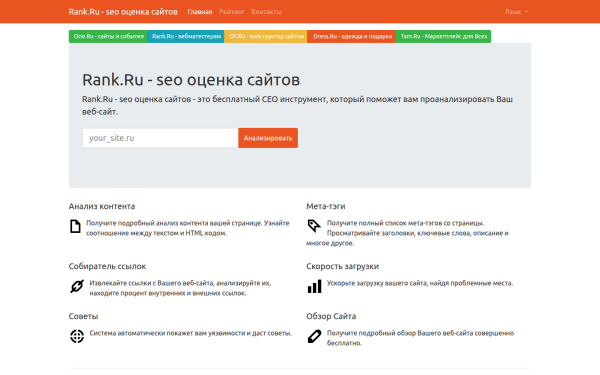
Task: Click text 'Извлекайте ссылки с Вашего веб-сайта'
Action: pyautogui.click(x=152, y=283)
